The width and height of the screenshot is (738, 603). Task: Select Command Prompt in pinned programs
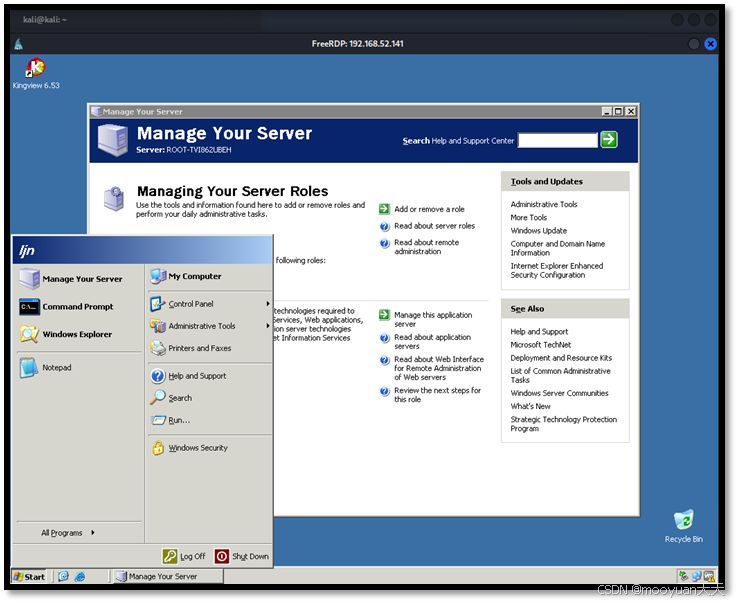[79, 306]
